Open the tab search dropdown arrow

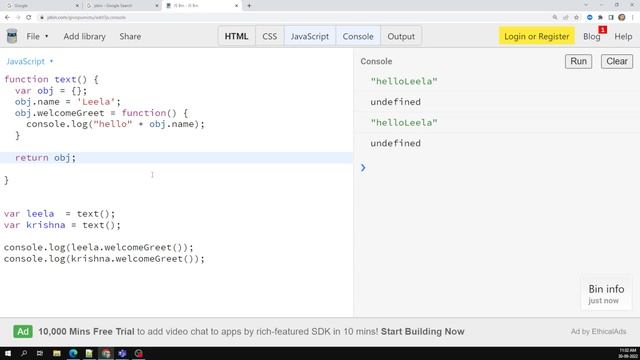click(x=586, y=5)
